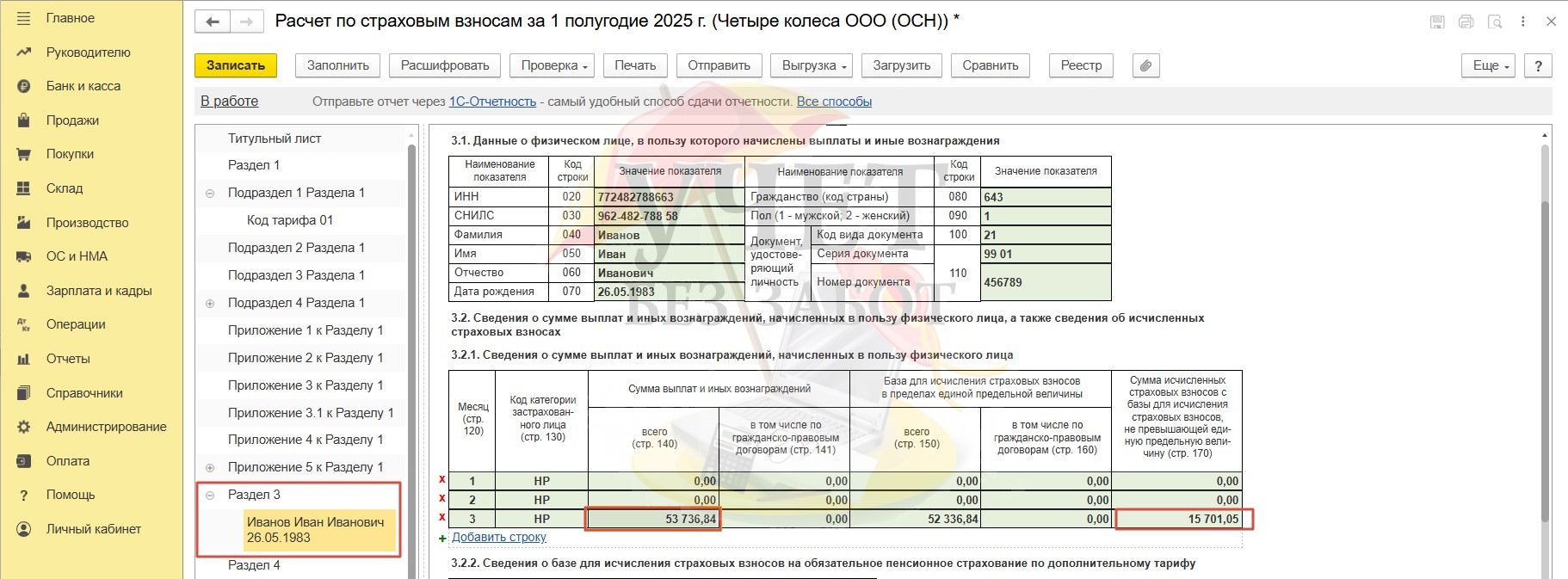Open the three-dots options menu

click(1522, 22)
